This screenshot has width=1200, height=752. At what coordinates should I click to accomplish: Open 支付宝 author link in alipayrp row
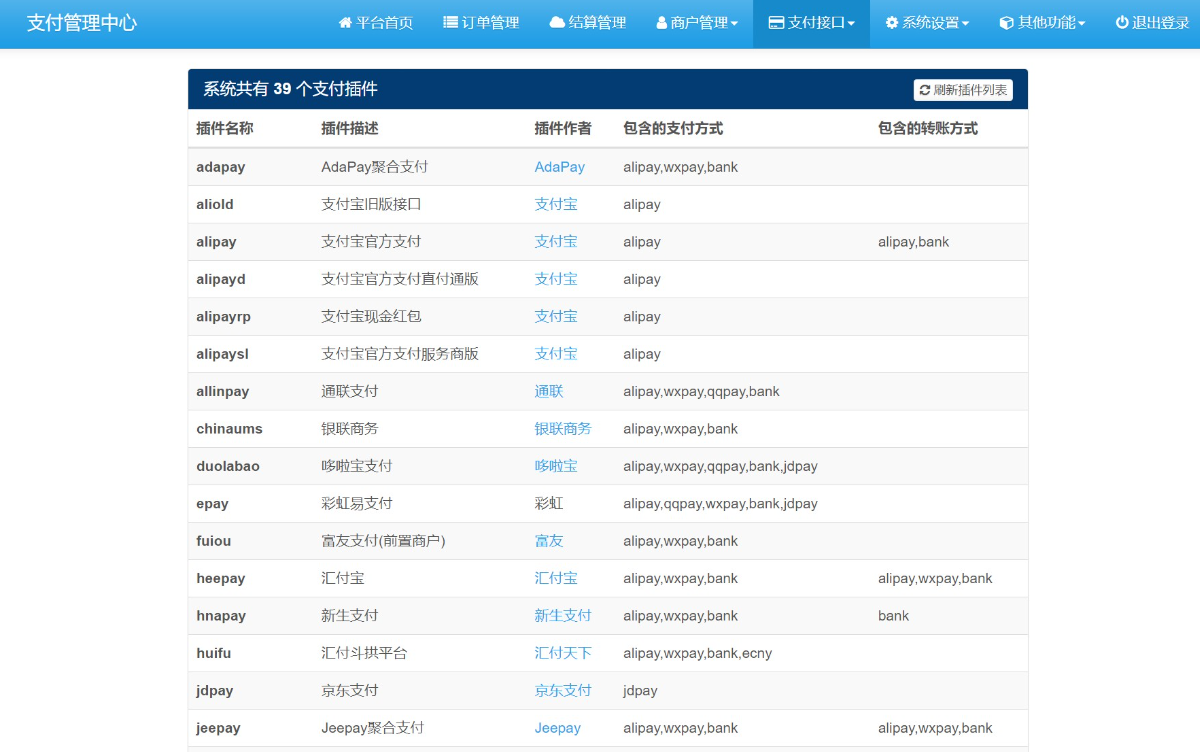556,316
